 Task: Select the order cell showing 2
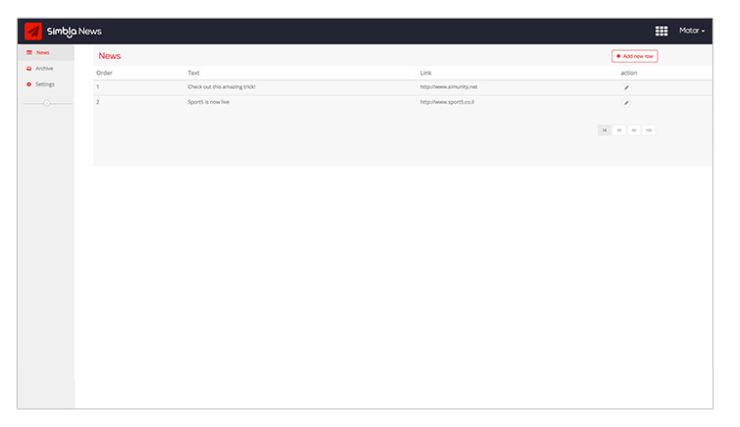pyautogui.click(x=98, y=102)
